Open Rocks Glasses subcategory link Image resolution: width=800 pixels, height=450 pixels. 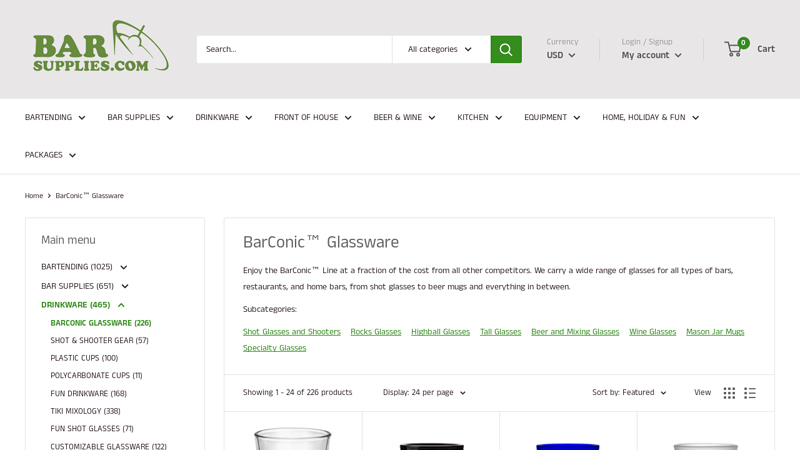pos(376,332)
